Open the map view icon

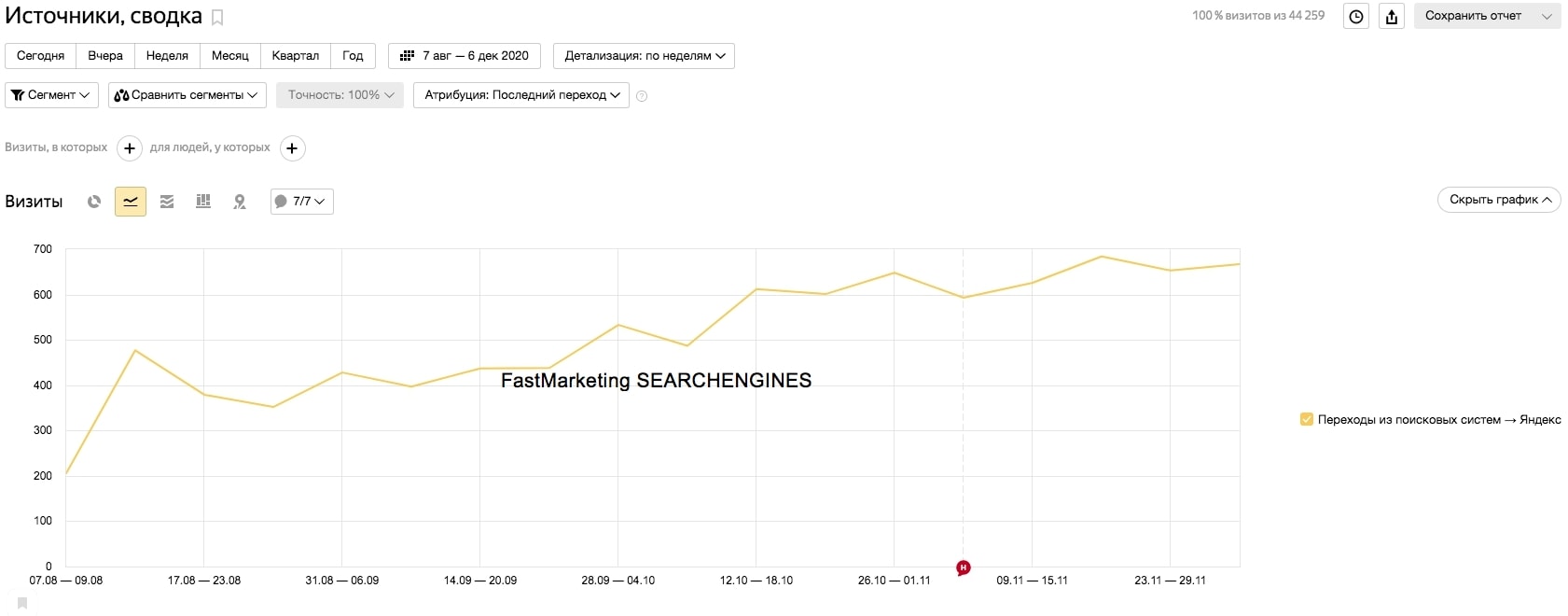tap(240, 202)
